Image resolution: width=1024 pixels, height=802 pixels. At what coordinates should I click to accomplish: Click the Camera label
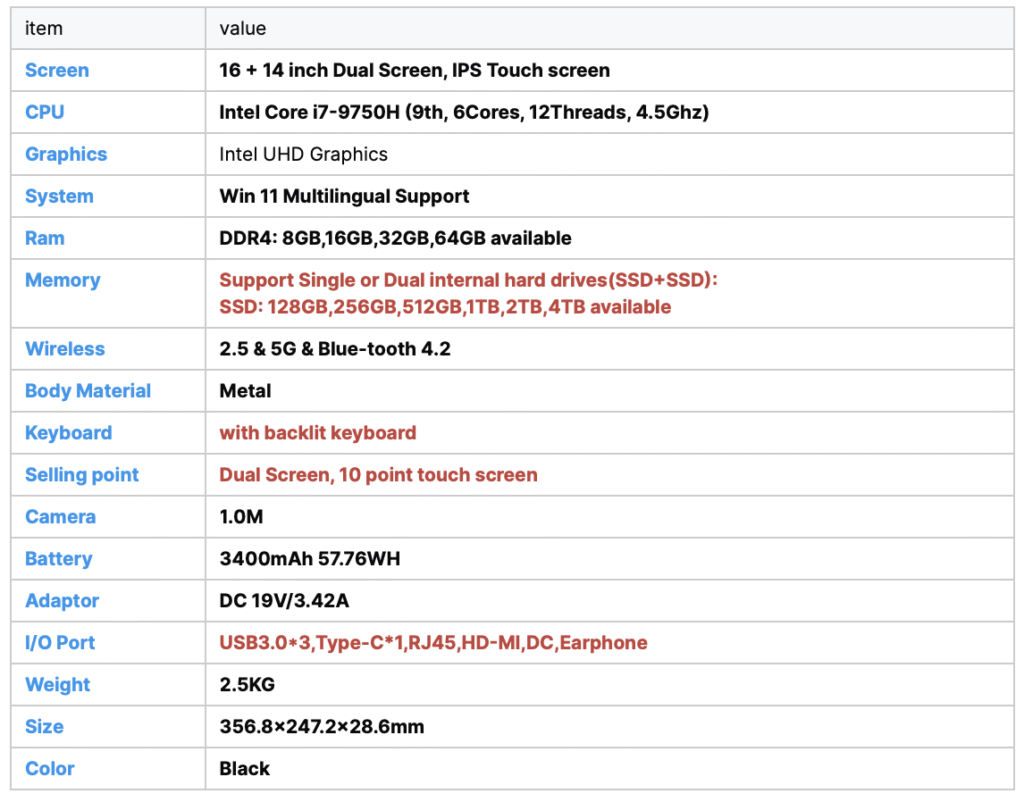point(60,517)
